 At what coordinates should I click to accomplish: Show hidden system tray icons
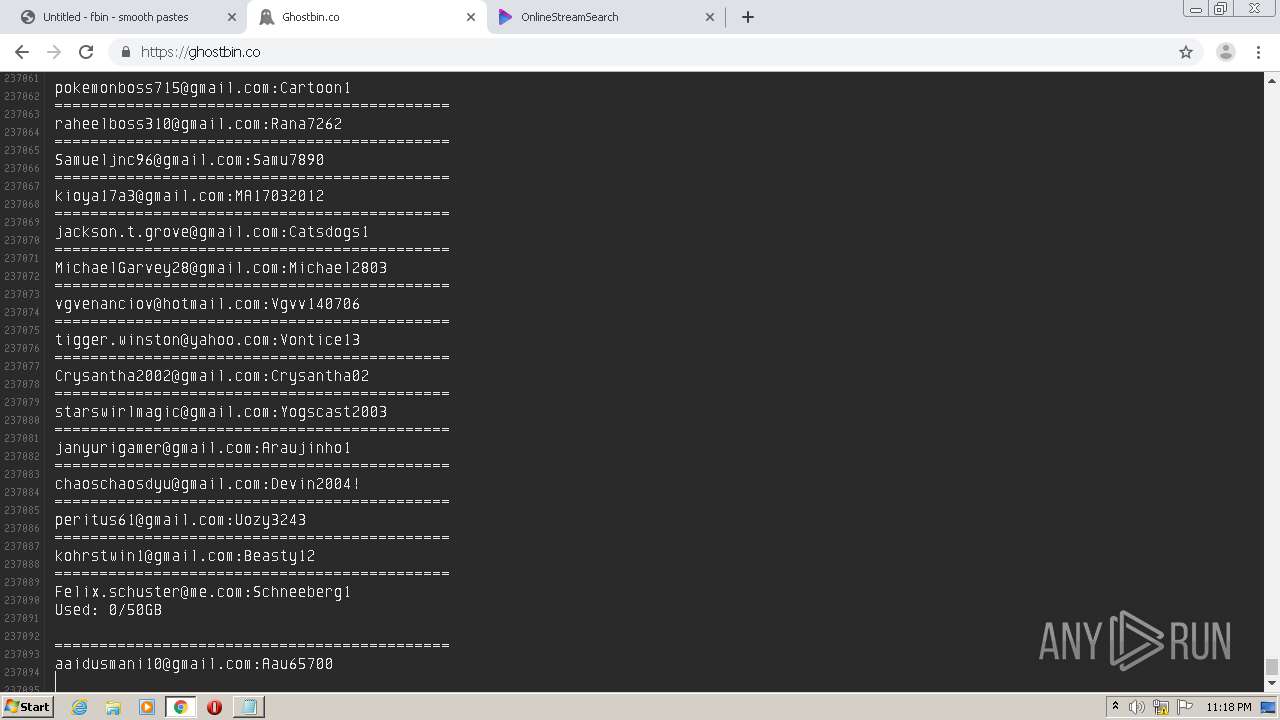tap(1115, 706)
